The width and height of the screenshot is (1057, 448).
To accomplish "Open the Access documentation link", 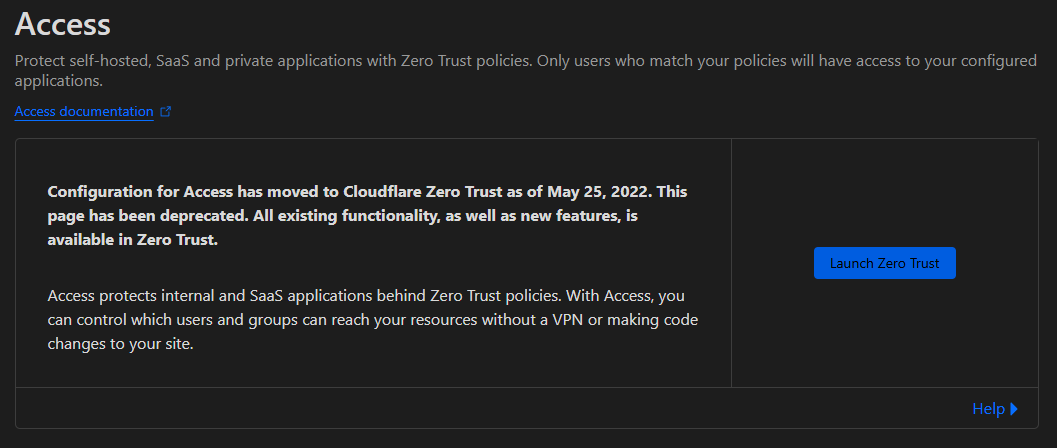I will point(84,112).
